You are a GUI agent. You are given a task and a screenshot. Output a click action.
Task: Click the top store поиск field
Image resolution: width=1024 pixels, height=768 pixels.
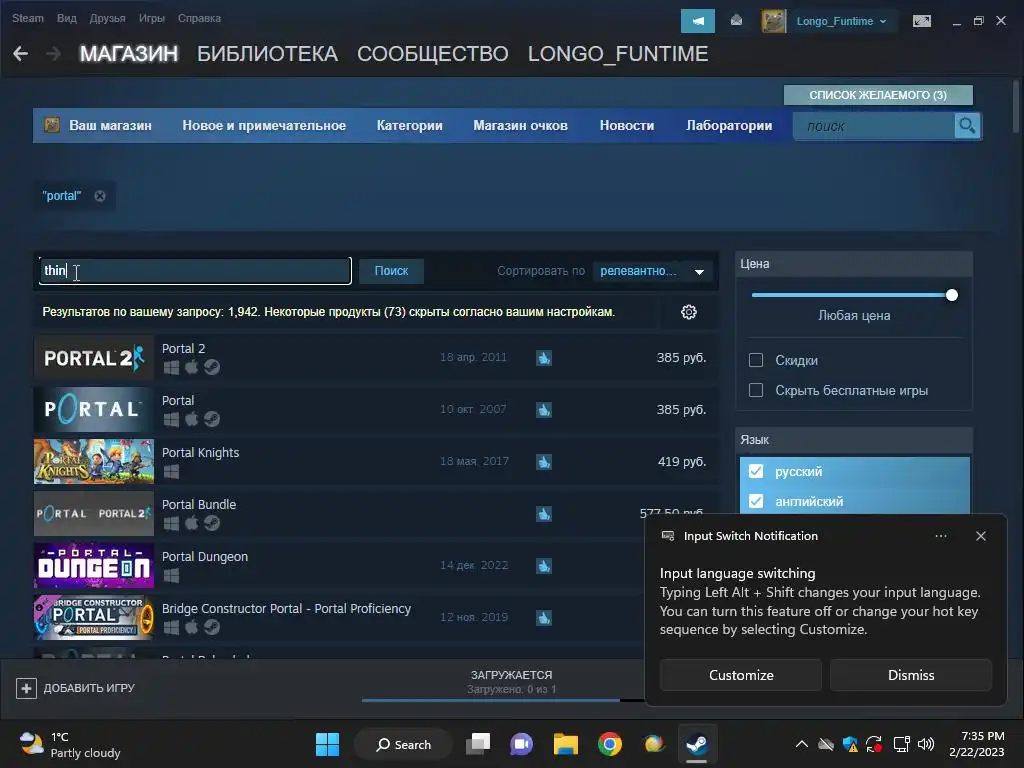tap(874, 125)
